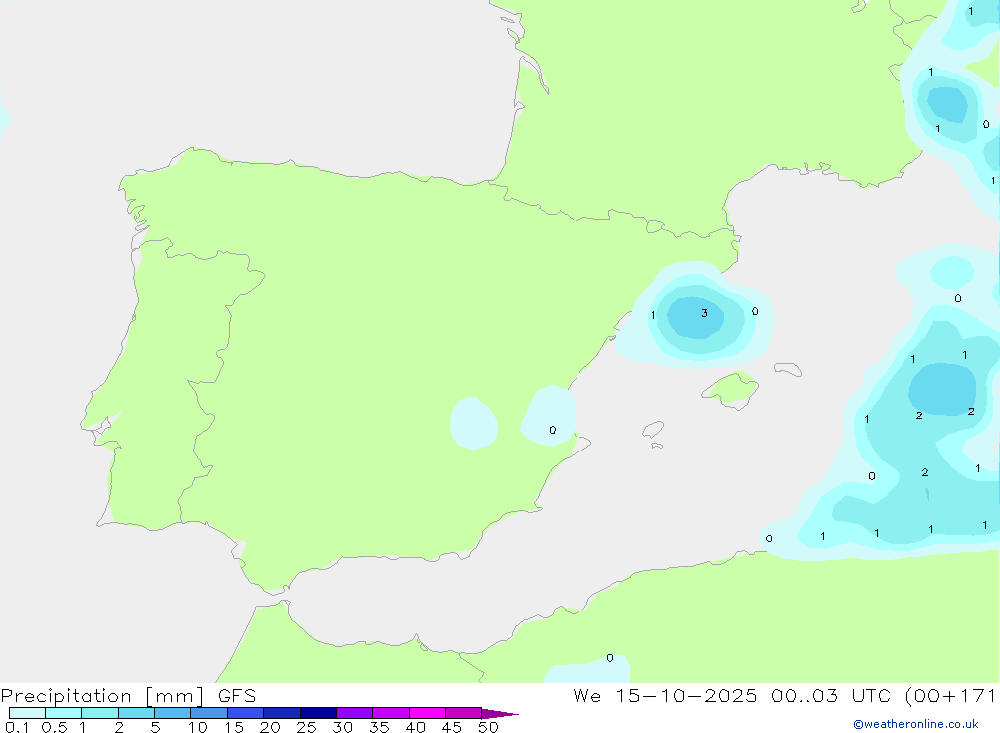Click the 1–2 mm legend color swatch

tap(99, 713)
